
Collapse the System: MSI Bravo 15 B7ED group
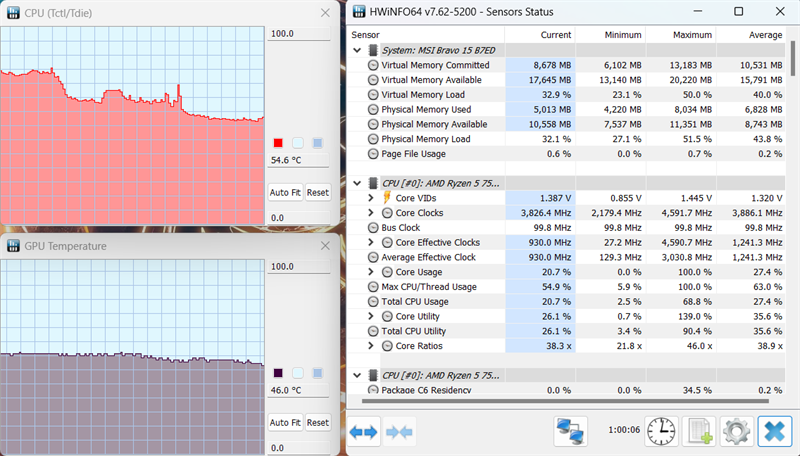357,50
